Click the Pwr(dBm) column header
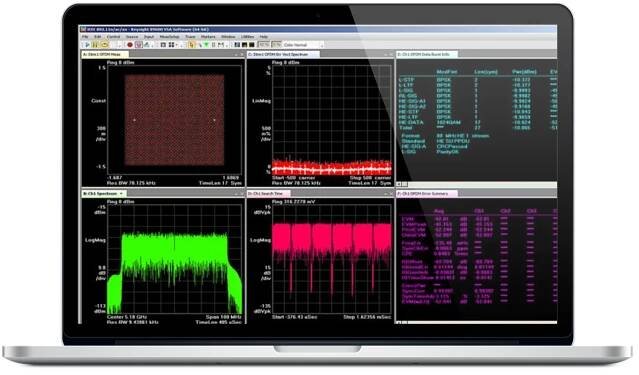Image resolution: width=639 pixels, height=375 pixels. [x=524, y=71]
